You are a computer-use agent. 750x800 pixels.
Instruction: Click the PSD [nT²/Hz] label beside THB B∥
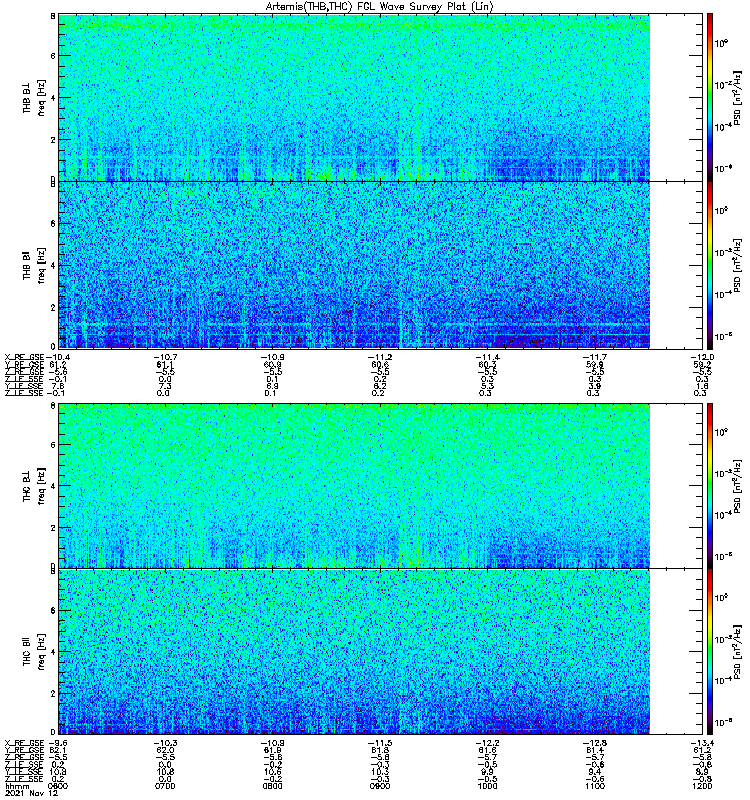pos(738,265)
